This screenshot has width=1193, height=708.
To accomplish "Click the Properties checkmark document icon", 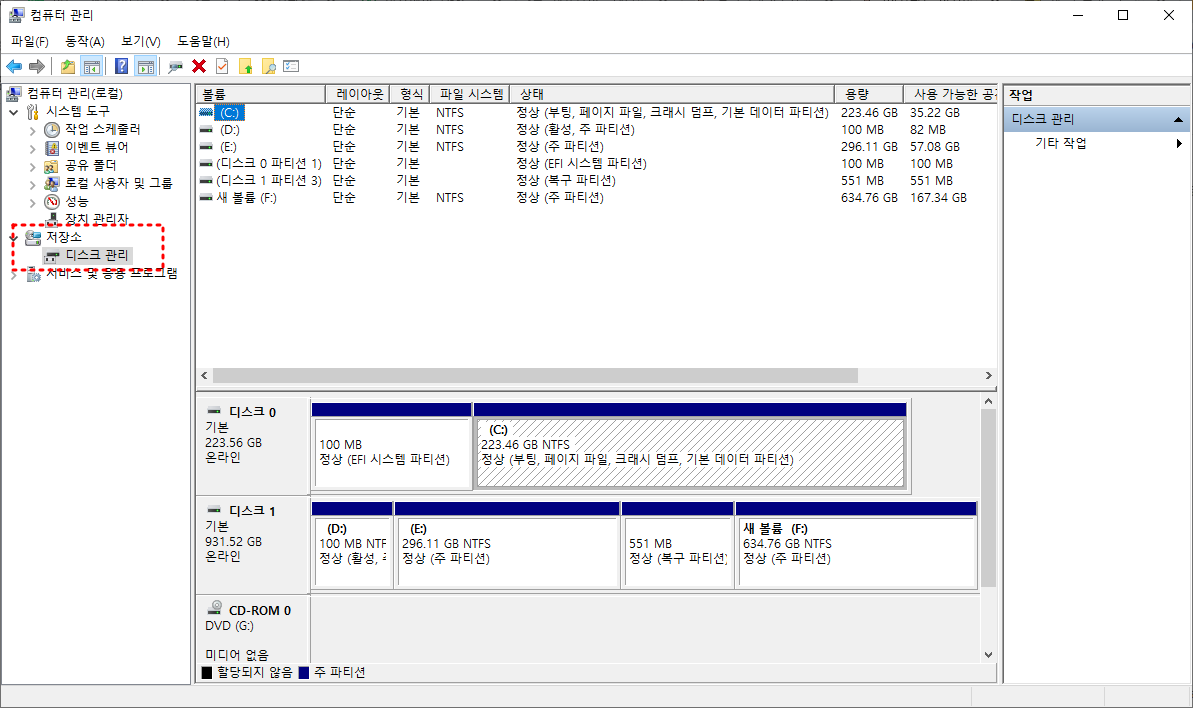I will click(x=222, y=66).
